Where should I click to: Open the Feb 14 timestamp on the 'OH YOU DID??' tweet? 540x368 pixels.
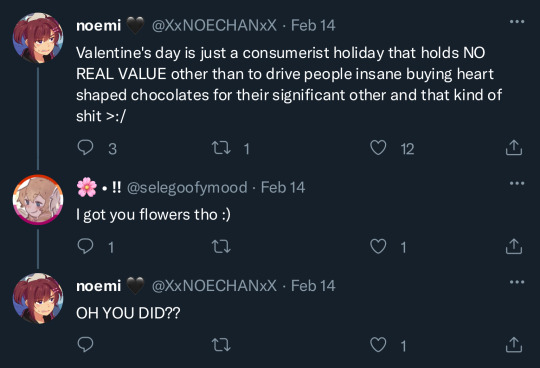click(313, 286)
